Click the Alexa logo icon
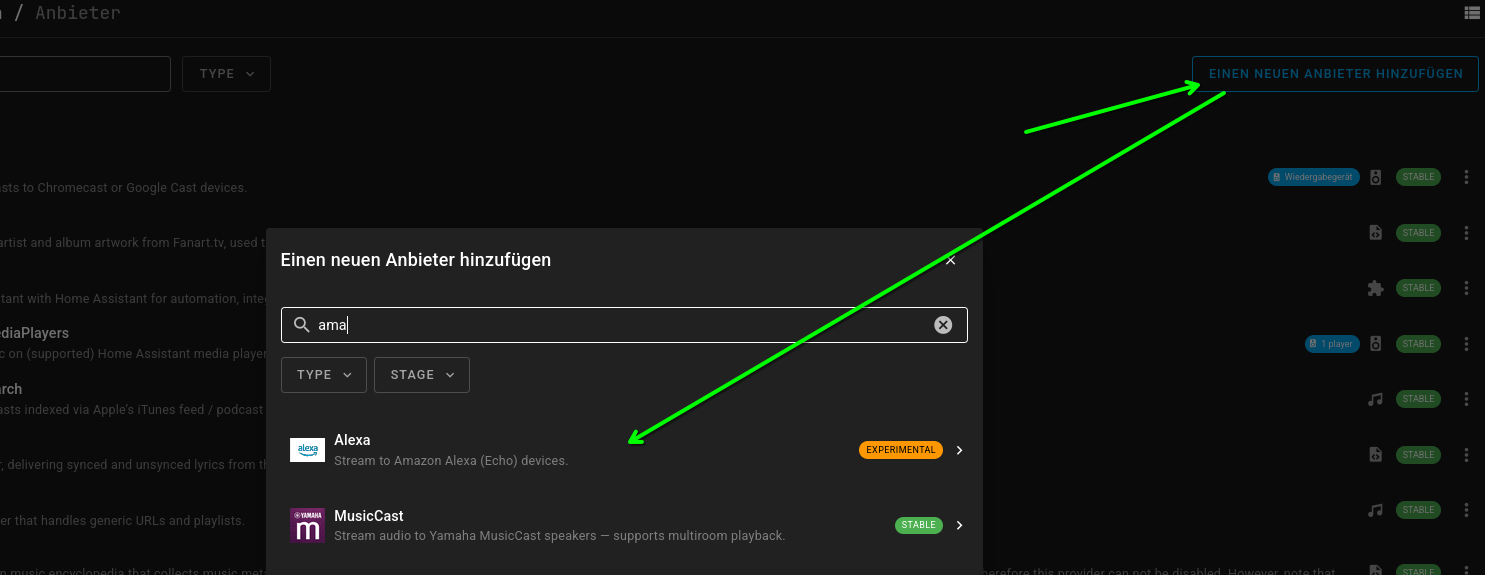Screen dimensions: 1485x575 coord(307,450)
